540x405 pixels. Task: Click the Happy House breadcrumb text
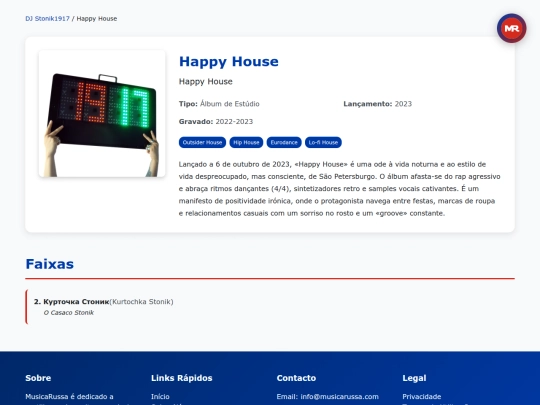pyautogui.click(x=97, y=19)
